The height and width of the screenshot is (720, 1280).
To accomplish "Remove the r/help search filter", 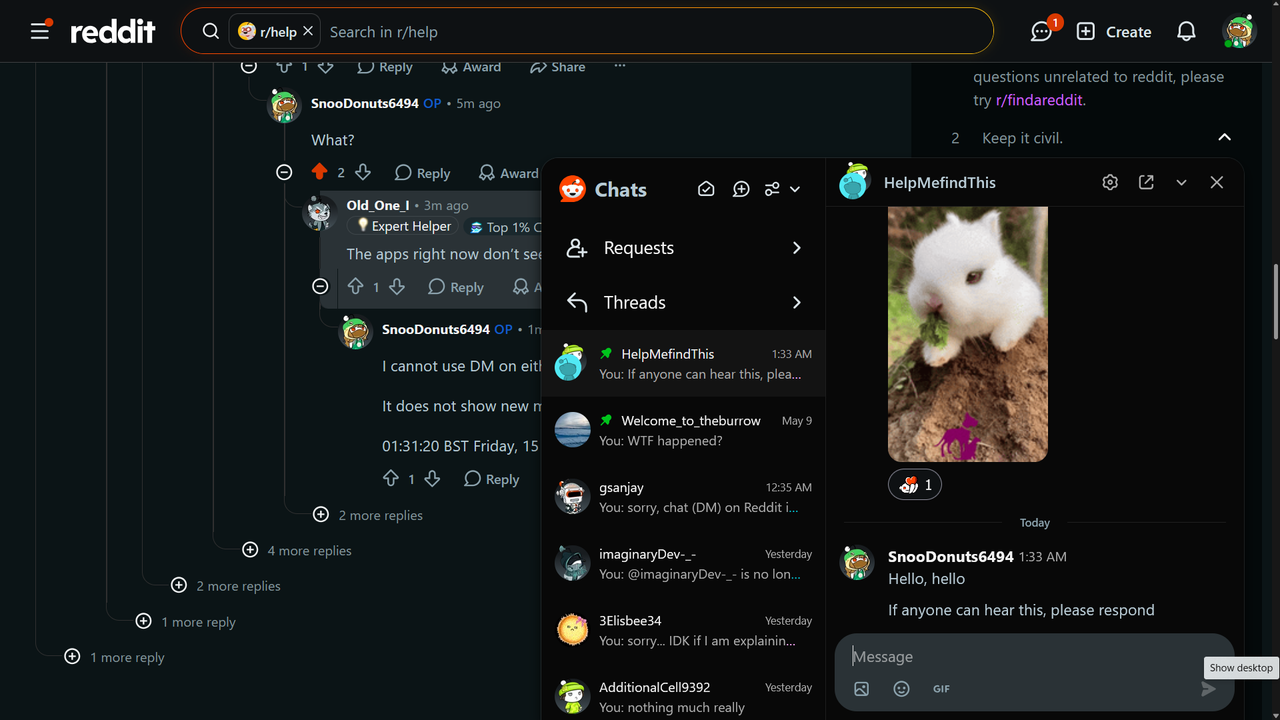I will point(308,32).
